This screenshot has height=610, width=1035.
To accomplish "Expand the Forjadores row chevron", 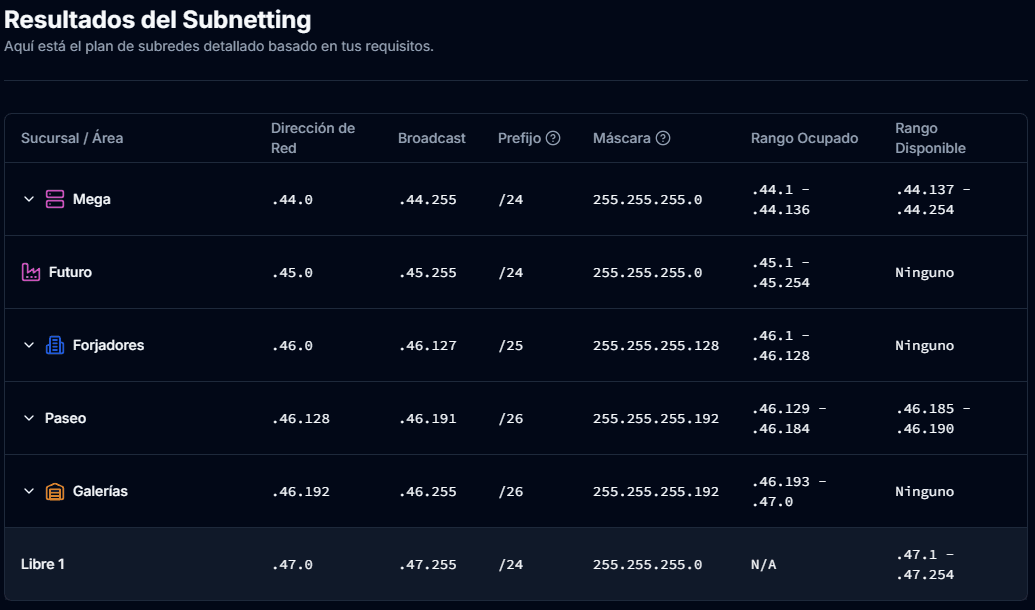I will [x=29, y=345].
